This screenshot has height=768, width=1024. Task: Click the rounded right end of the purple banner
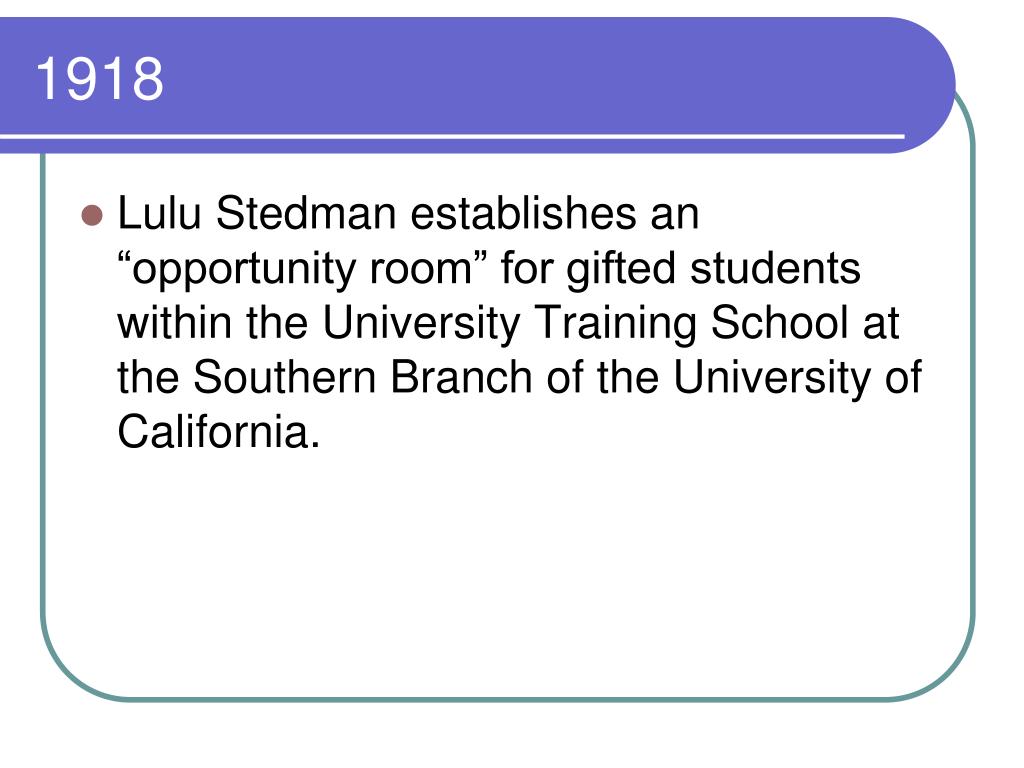[x=927, y=85]
